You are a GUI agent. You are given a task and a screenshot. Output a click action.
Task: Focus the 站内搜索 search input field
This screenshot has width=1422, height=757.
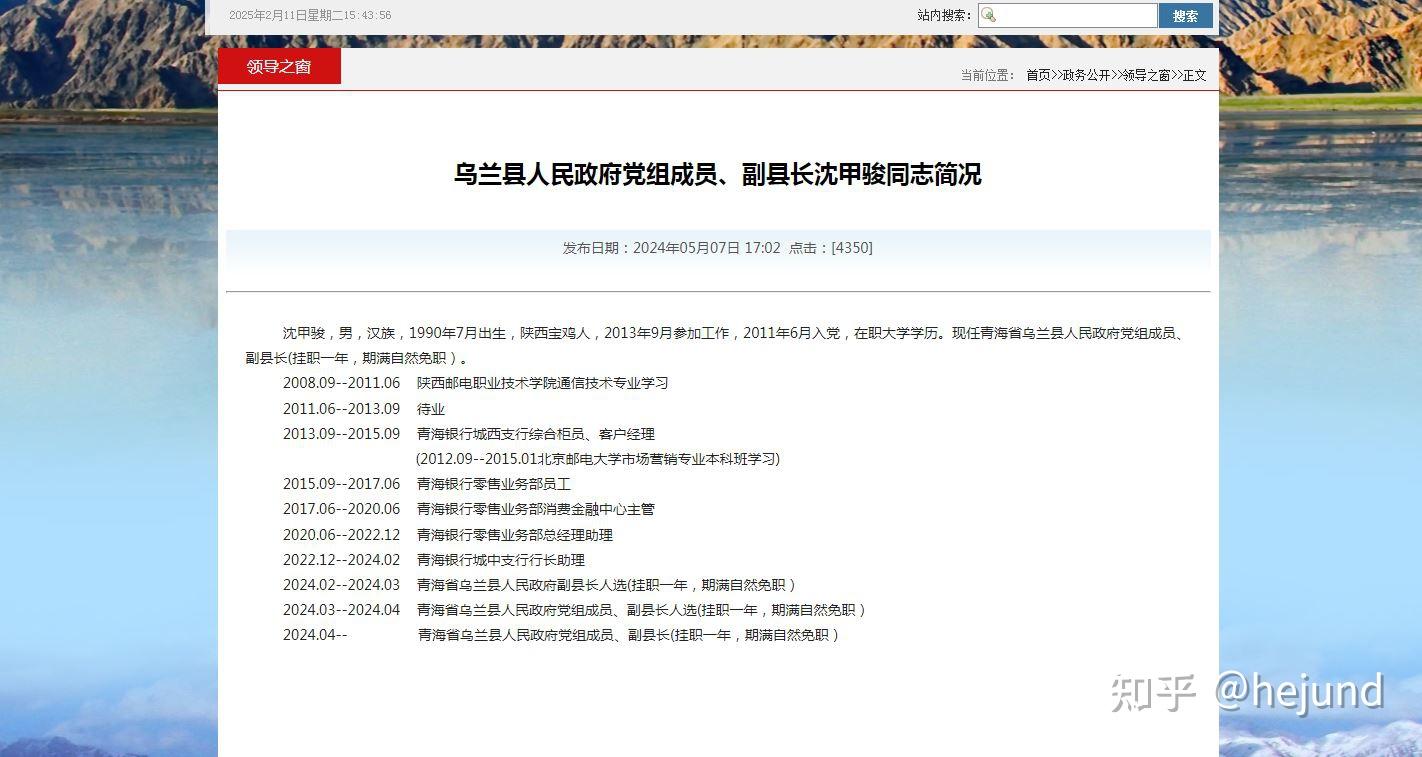pos(1067,15)
